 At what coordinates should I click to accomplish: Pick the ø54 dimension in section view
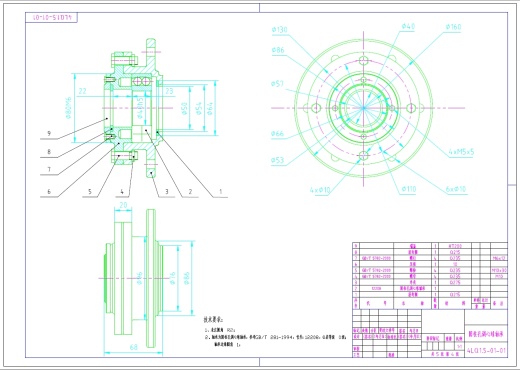pyautogui.click(x=199, y=109)
